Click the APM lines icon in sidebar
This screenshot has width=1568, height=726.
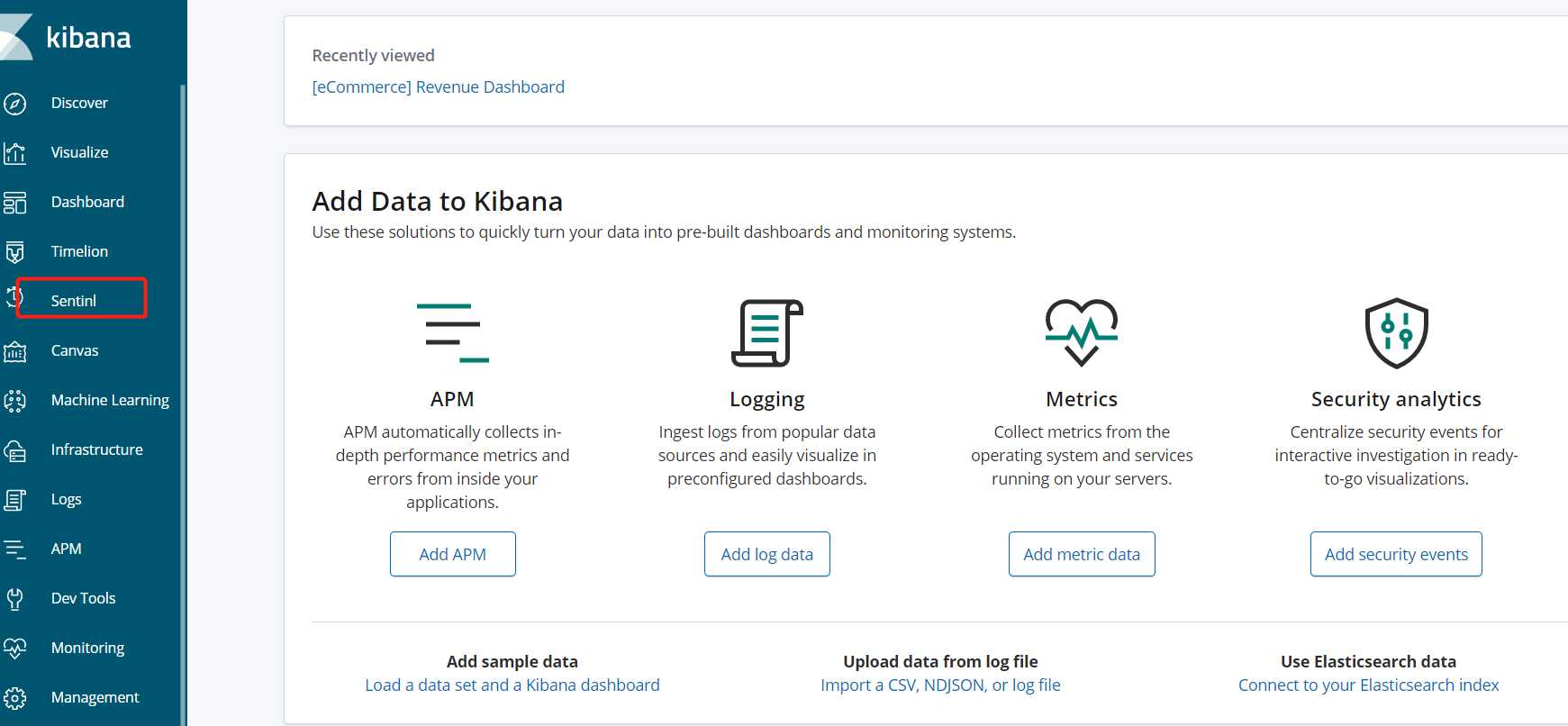[14, 549]
